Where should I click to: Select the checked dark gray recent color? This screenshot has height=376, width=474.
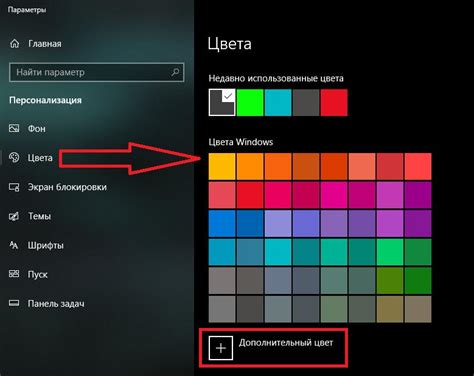pos(222,102)
